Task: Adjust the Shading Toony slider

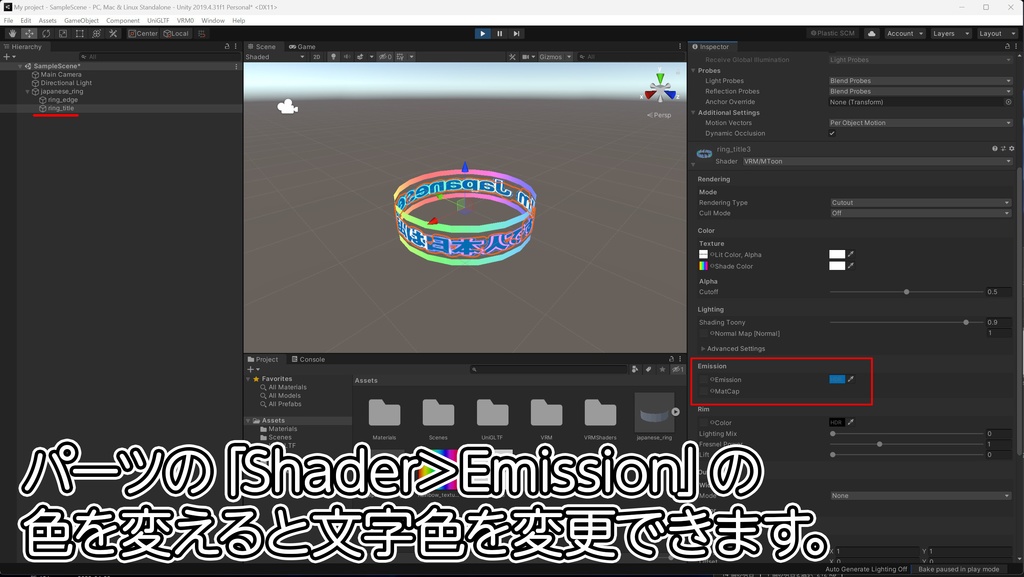Action: tap(906, 322)
